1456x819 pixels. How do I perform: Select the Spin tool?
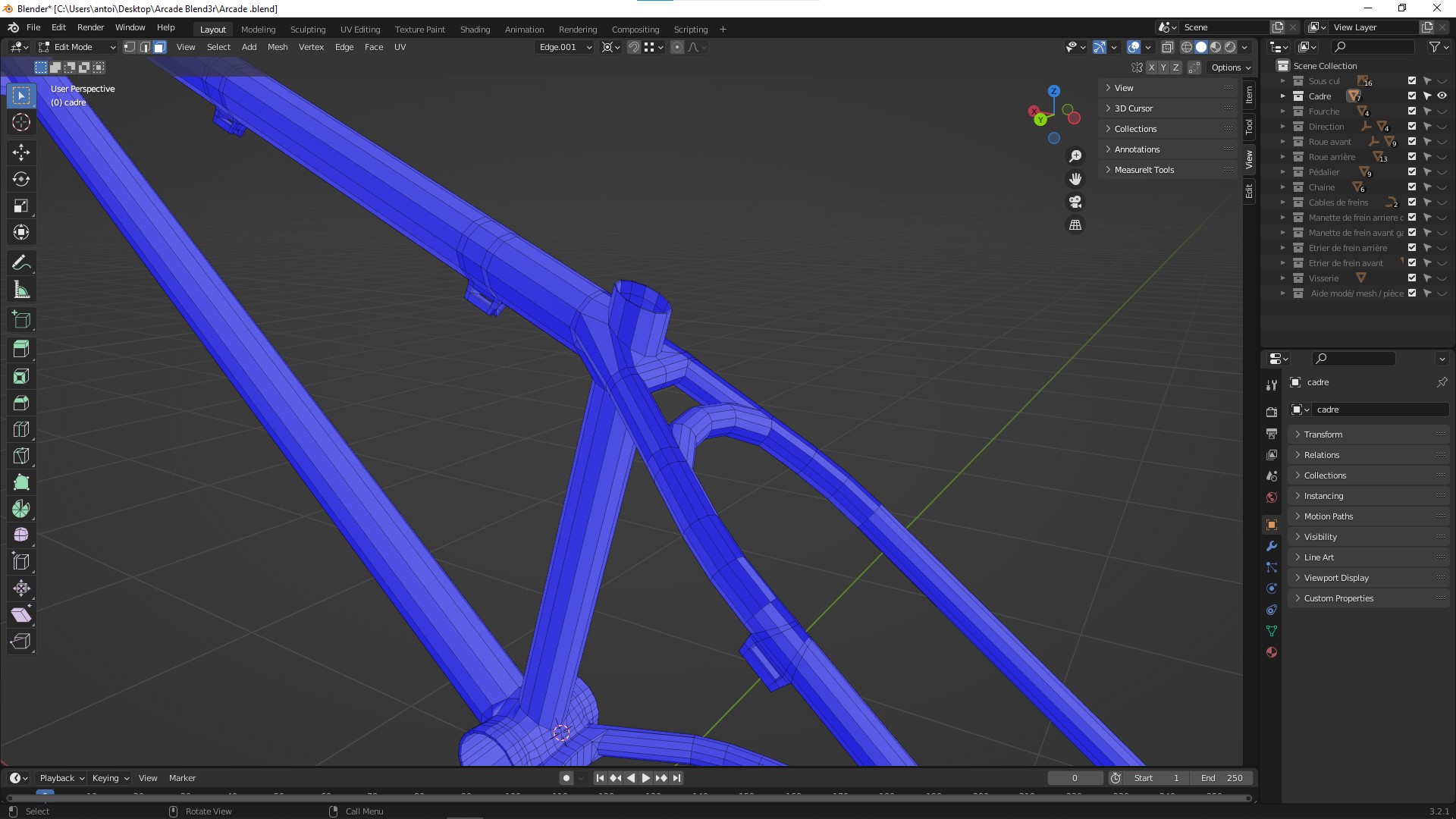pyautogui.click(x=21, y=509)
